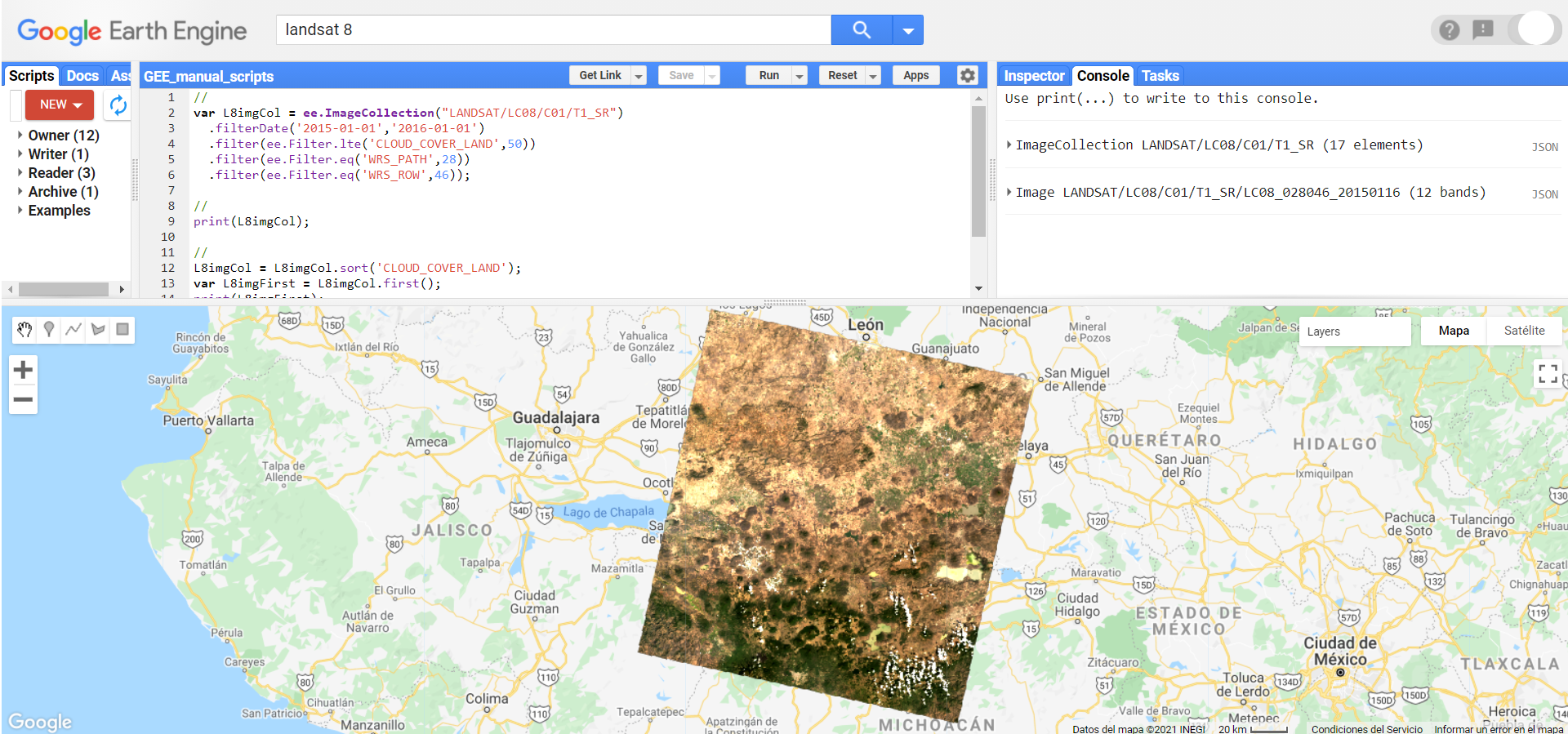
Task: Click line 13 var L8imgFirst code
Action: click(317, 283)
